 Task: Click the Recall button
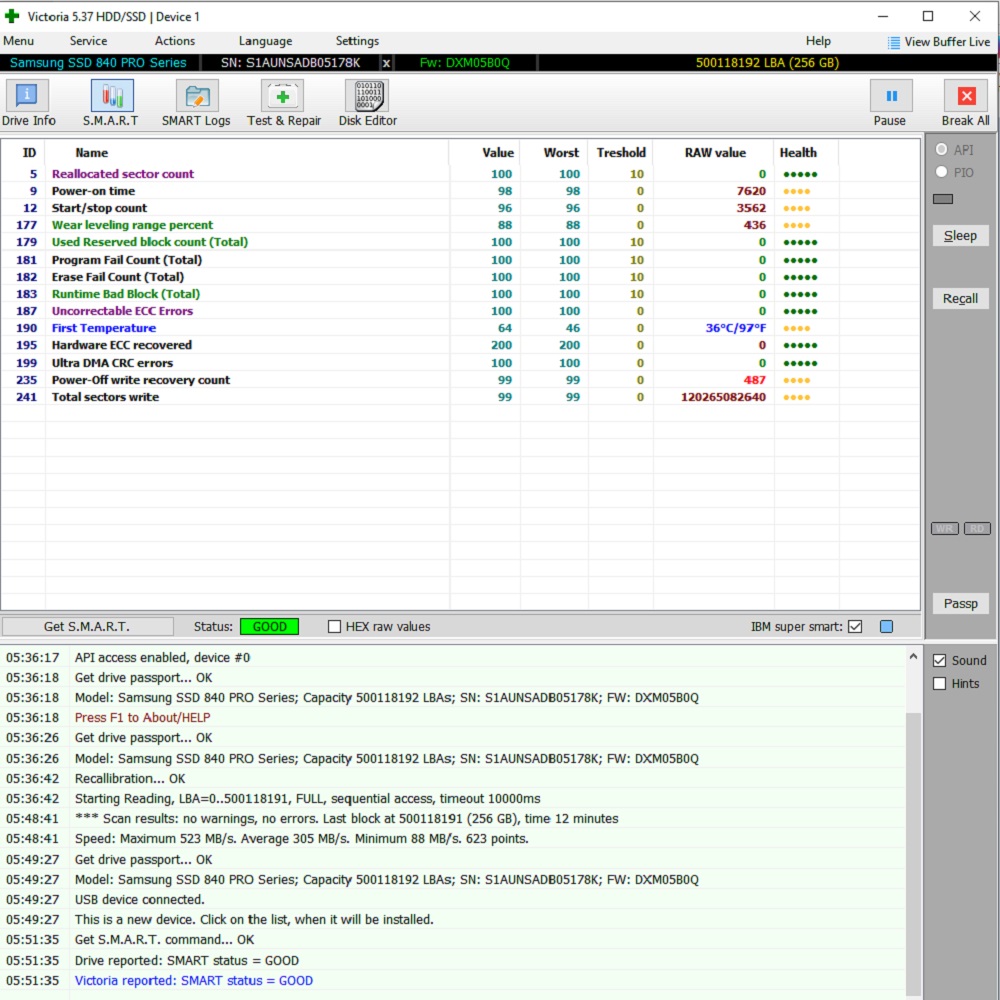[x=960, y=298]
